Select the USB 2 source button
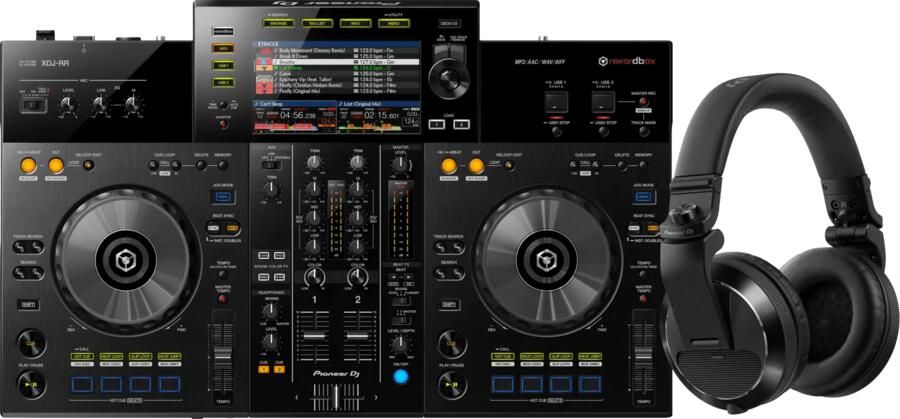 [x=222, y=83]
